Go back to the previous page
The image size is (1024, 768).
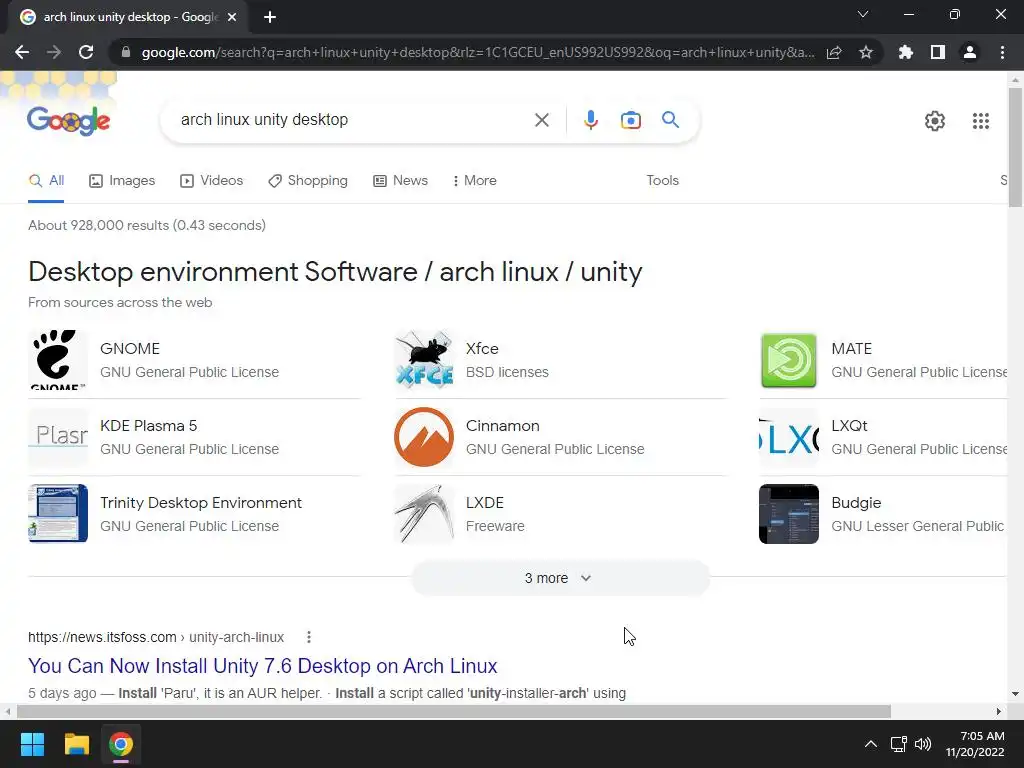point(22,52)
